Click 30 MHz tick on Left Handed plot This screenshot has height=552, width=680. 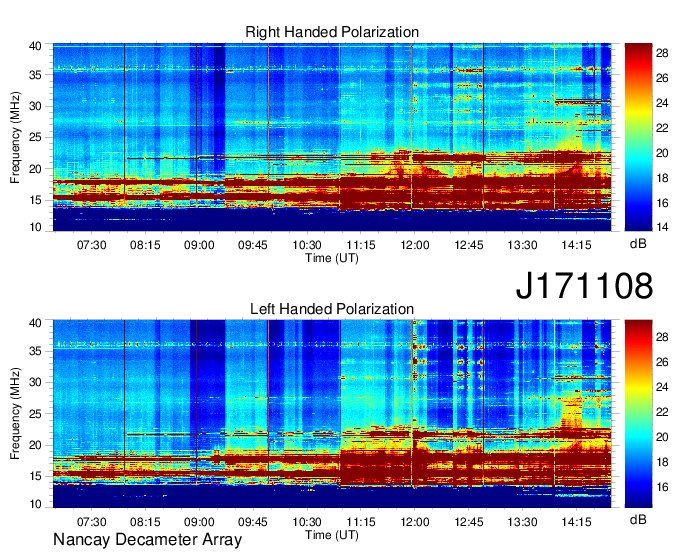(x=36, y=382)
